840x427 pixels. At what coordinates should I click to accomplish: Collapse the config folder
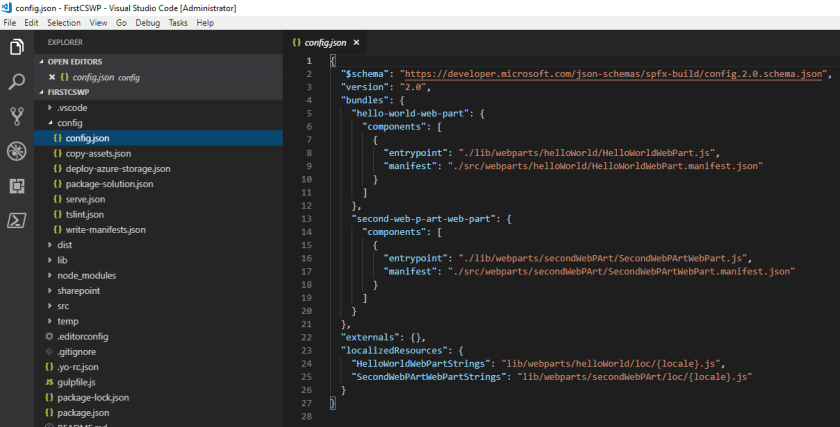coord(69,123)
